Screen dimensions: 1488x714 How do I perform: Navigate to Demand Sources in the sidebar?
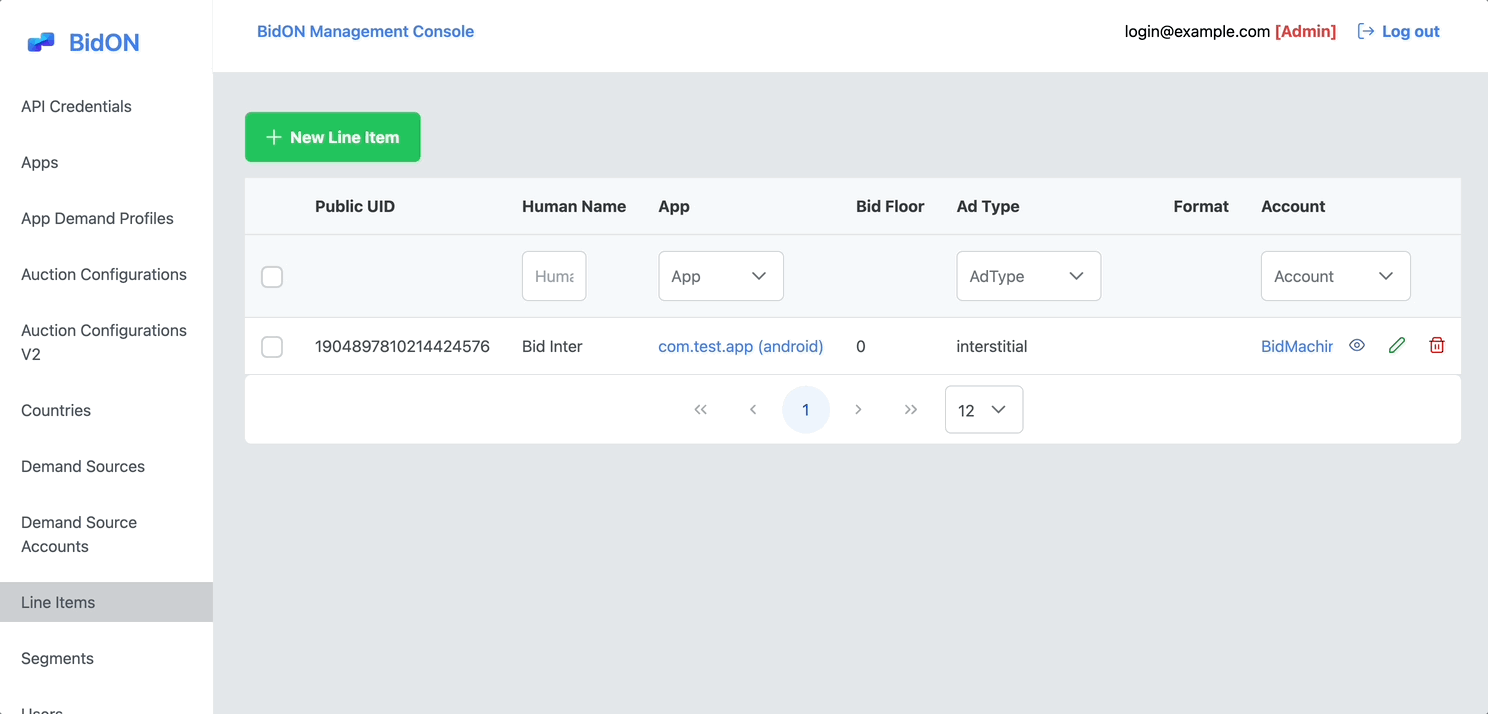[x=82, y=466]
